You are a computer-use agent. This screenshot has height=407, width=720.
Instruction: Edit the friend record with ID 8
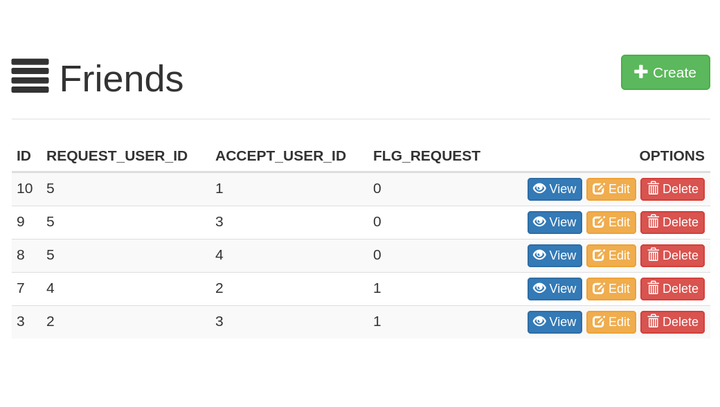pos(611,255)
